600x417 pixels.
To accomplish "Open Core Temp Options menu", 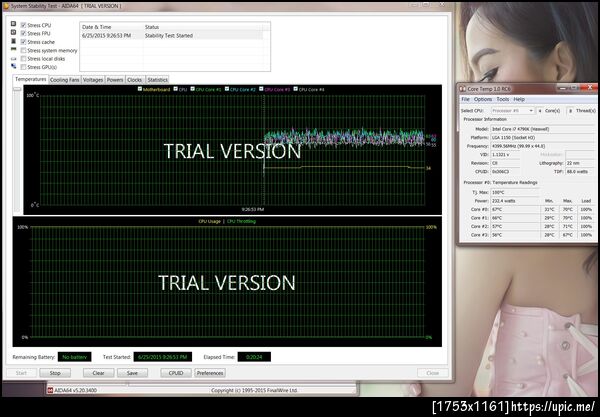I will click(x=483, y=99).
